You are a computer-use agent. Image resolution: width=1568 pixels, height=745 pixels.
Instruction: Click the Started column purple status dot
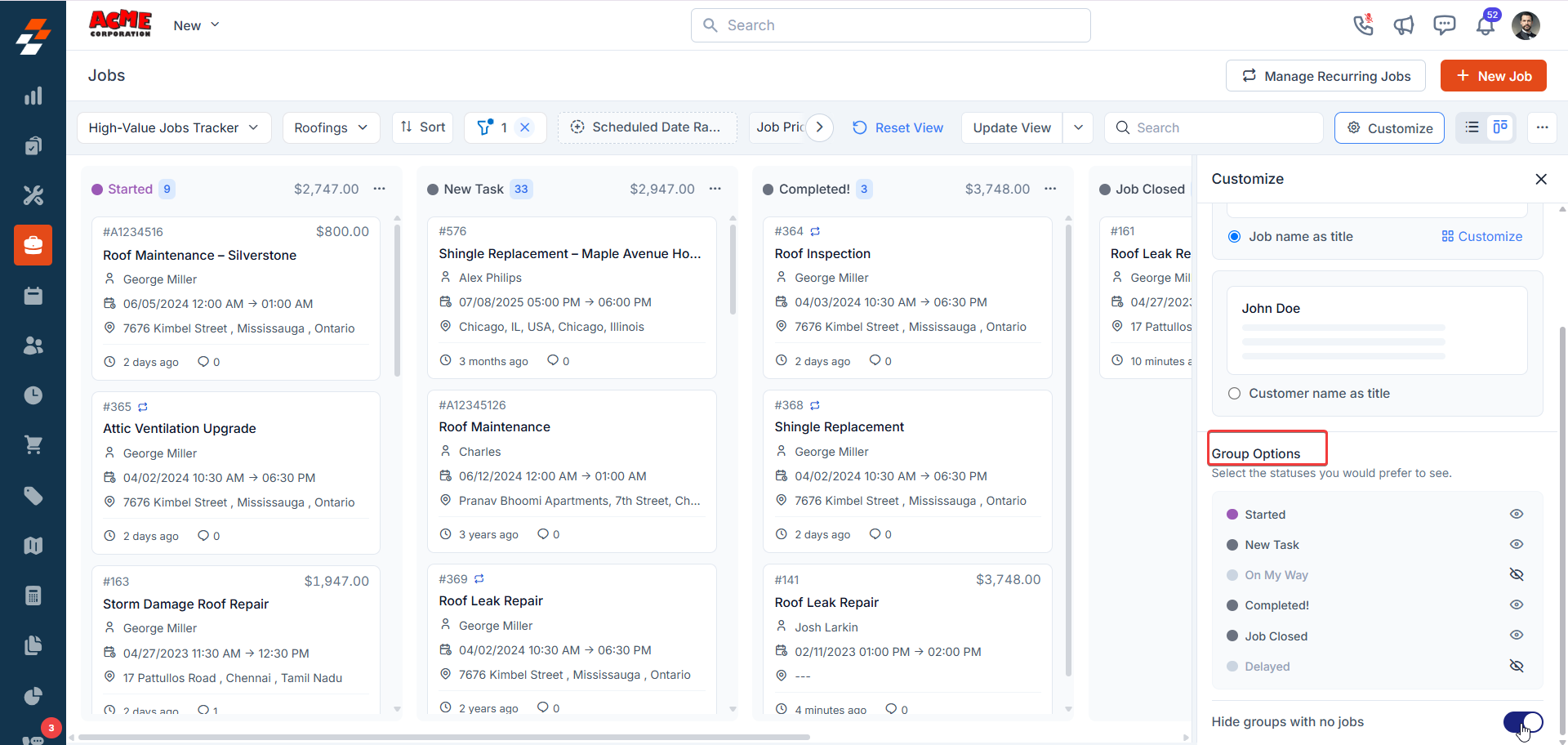97,190
